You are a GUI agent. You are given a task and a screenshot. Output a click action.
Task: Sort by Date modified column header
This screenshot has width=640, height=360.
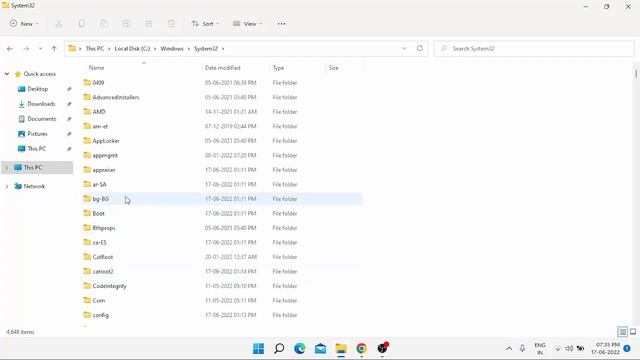pyautogui.click(x=222, y=68)
